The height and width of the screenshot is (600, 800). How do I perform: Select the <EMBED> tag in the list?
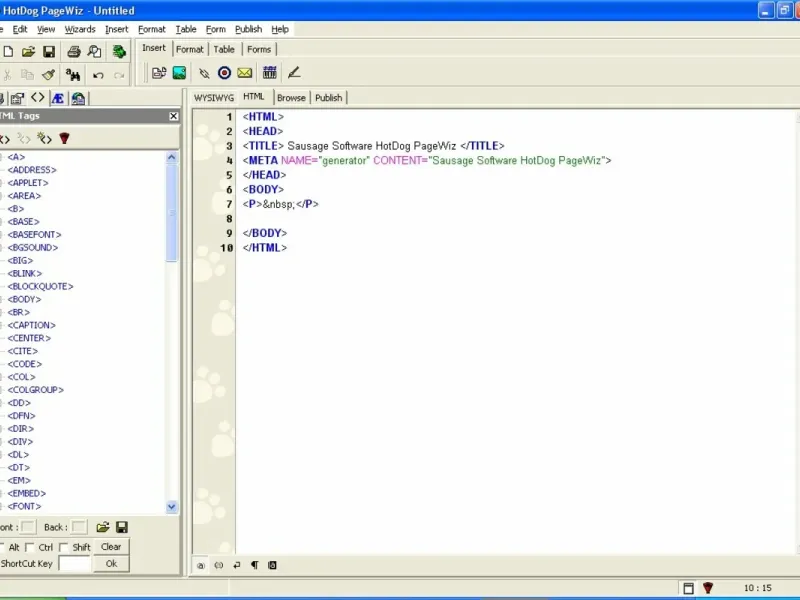27,493
